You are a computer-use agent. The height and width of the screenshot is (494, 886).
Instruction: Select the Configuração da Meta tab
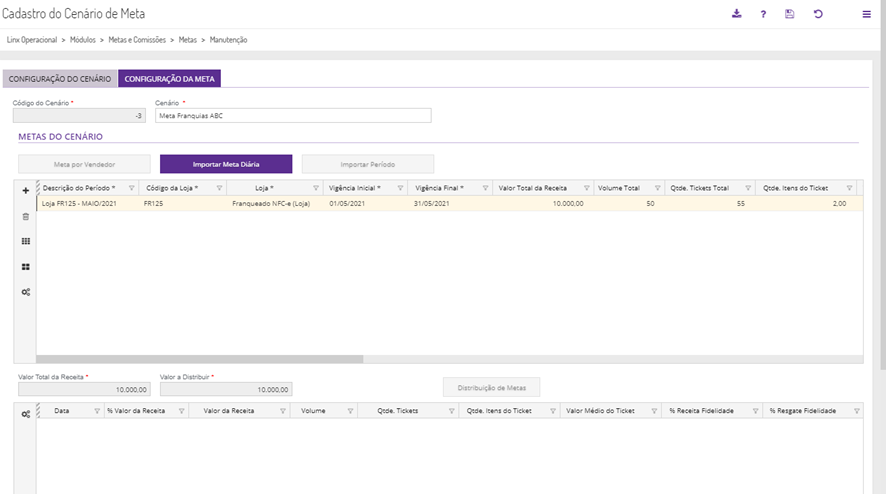pos(169,78)
